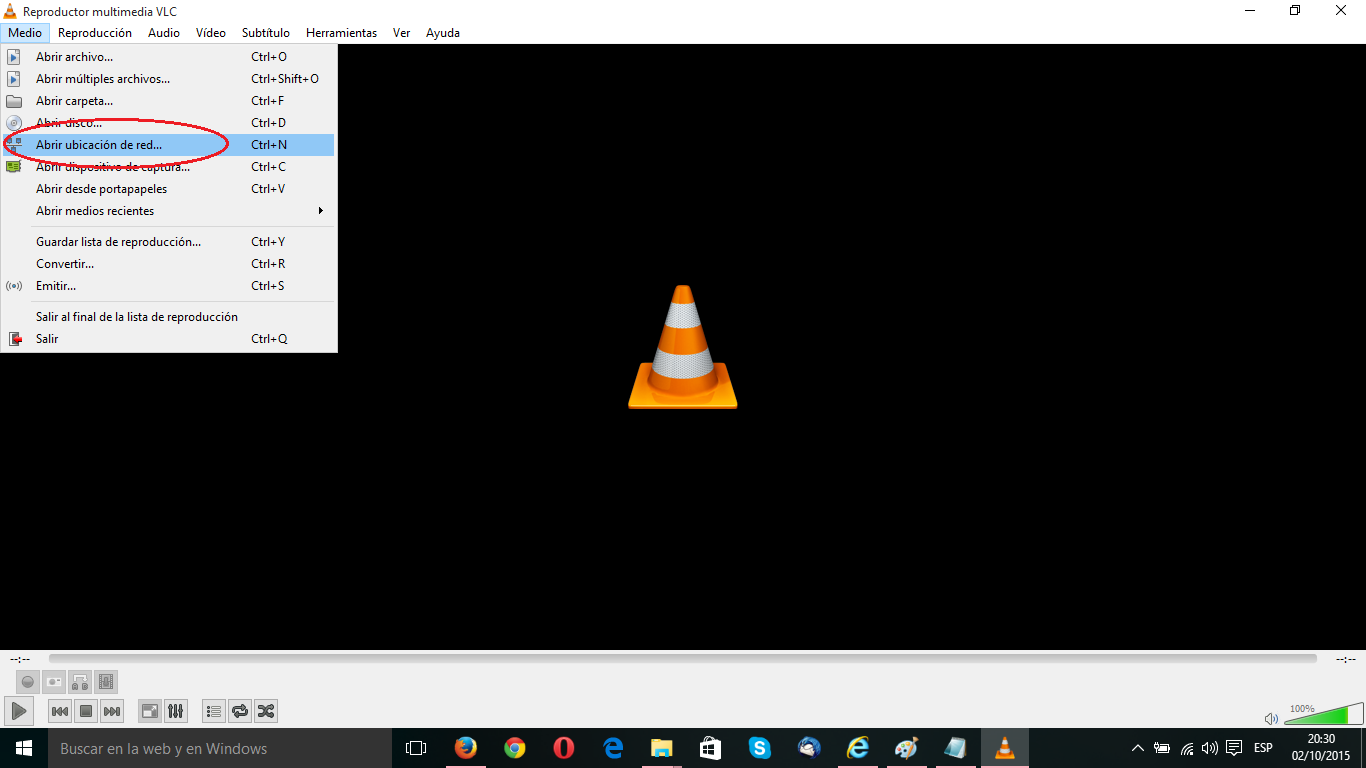Choose Abrir archivo... from the menu

[x=169, y=57]
